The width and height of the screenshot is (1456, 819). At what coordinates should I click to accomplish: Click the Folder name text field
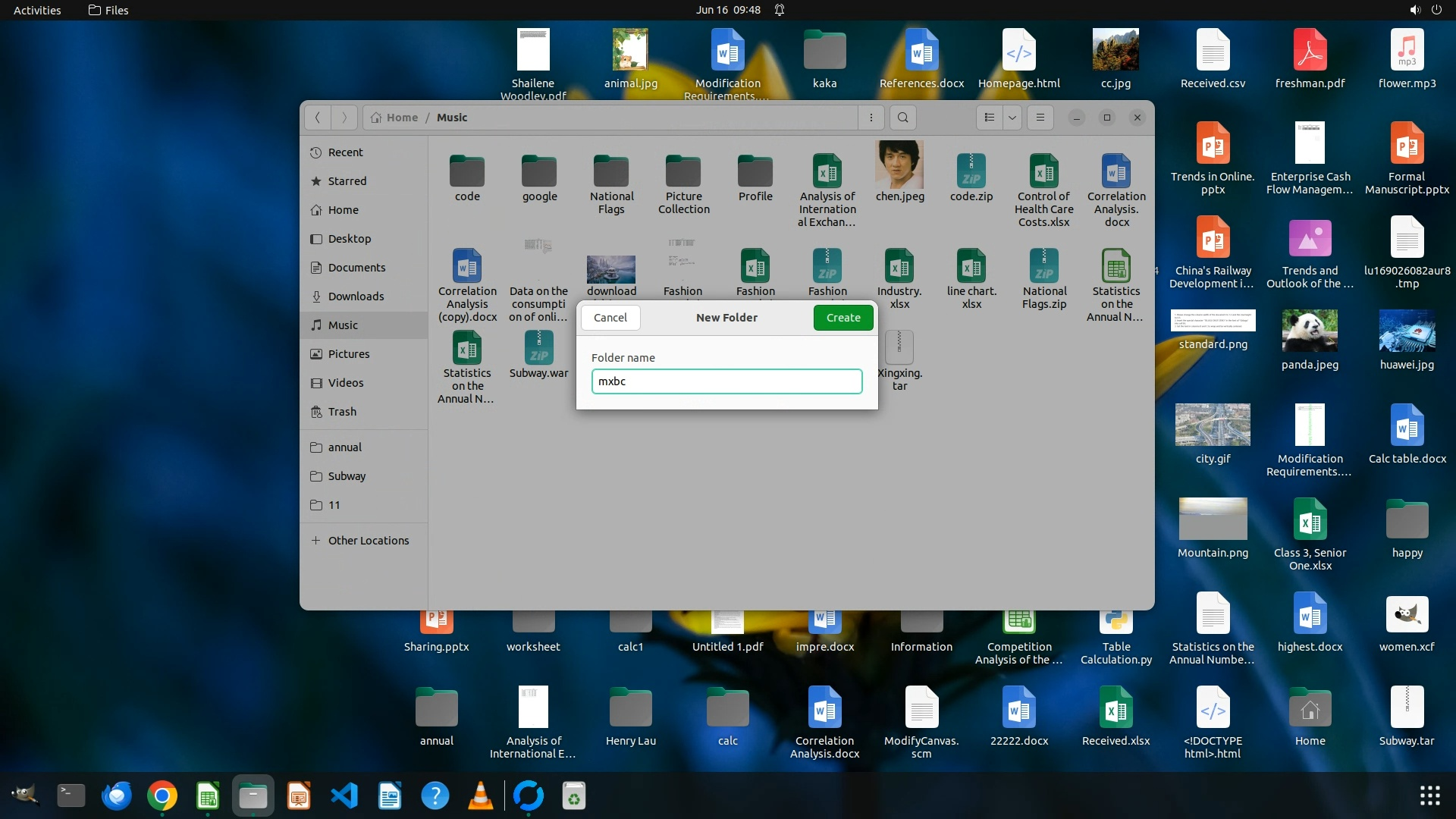click(726, 381)
